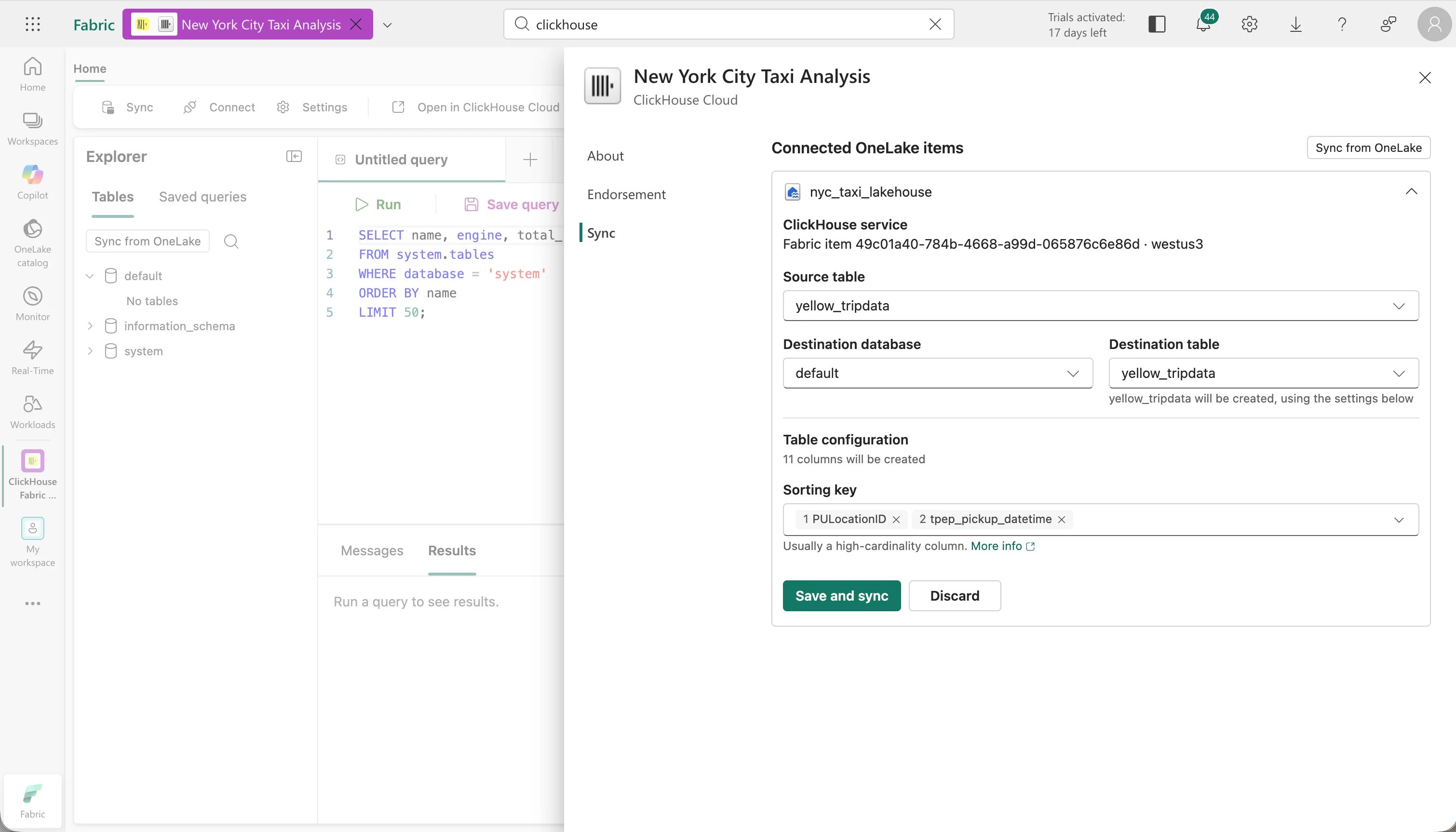
Task: Open the Destination table dropdown
Action: tap(1264, 373)
